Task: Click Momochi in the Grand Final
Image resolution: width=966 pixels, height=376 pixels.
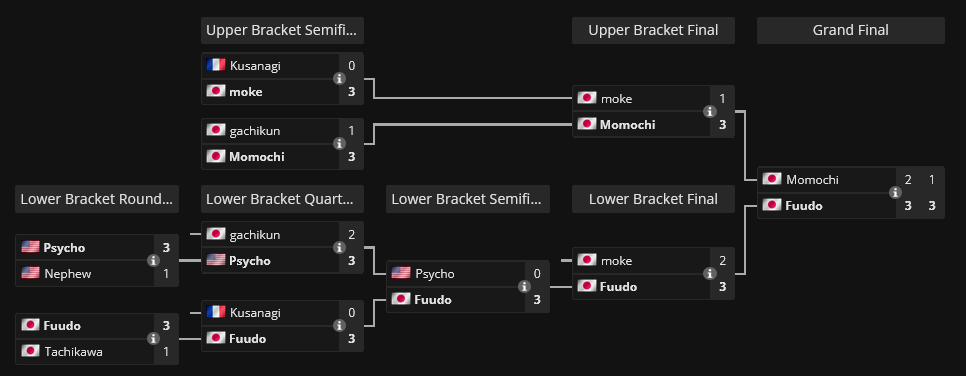Action: point(812,179)
